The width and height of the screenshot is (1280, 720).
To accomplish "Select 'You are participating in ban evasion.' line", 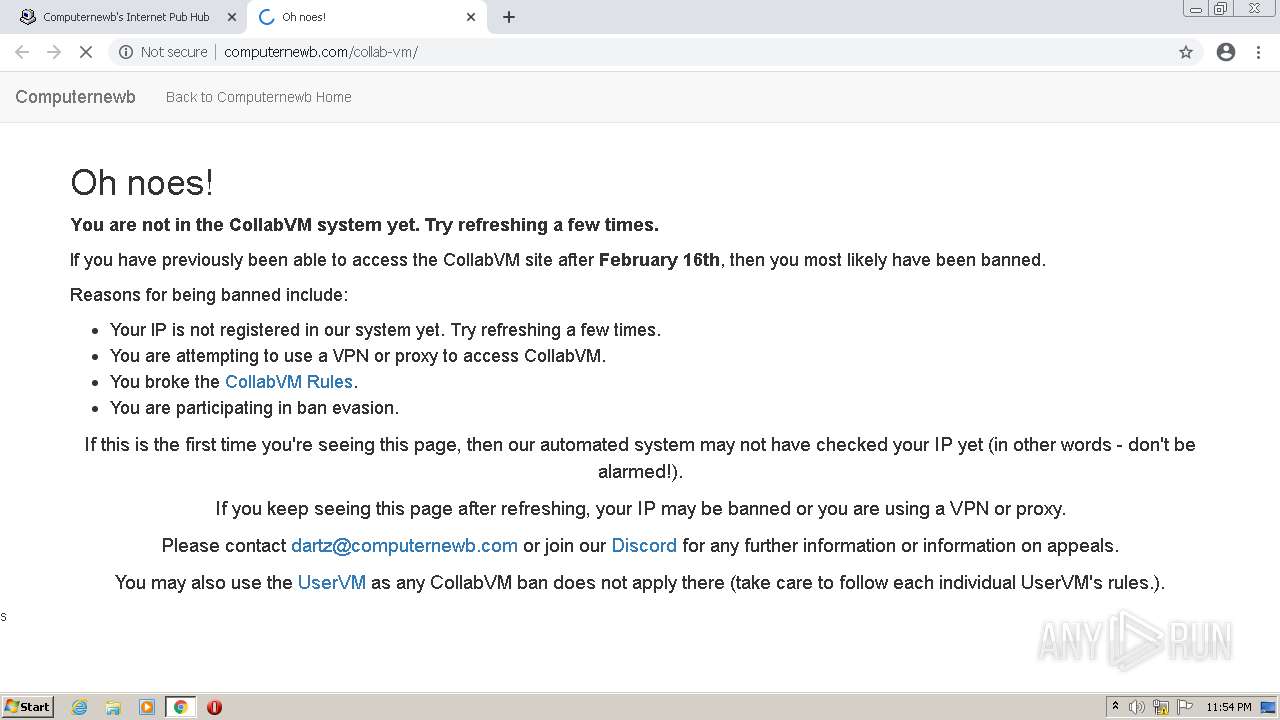I will (x=254, y=408).
